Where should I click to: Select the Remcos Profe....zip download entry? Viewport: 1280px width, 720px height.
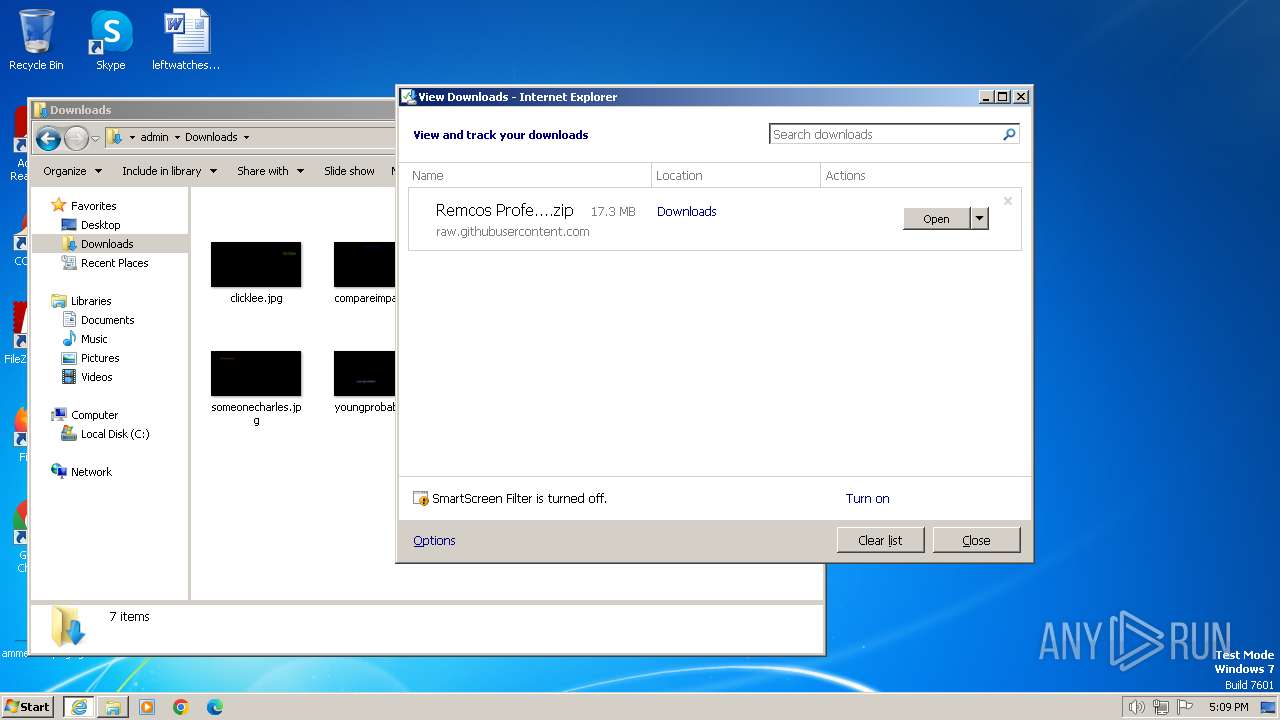pyautogui.click(x=714, y=219)
